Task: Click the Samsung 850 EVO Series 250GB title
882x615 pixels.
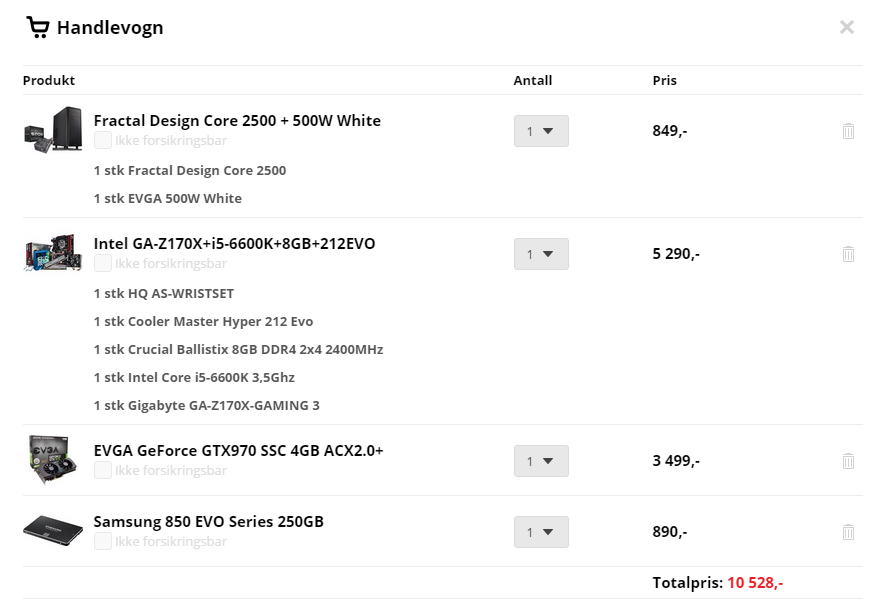Action: click(x=209, y=522)
